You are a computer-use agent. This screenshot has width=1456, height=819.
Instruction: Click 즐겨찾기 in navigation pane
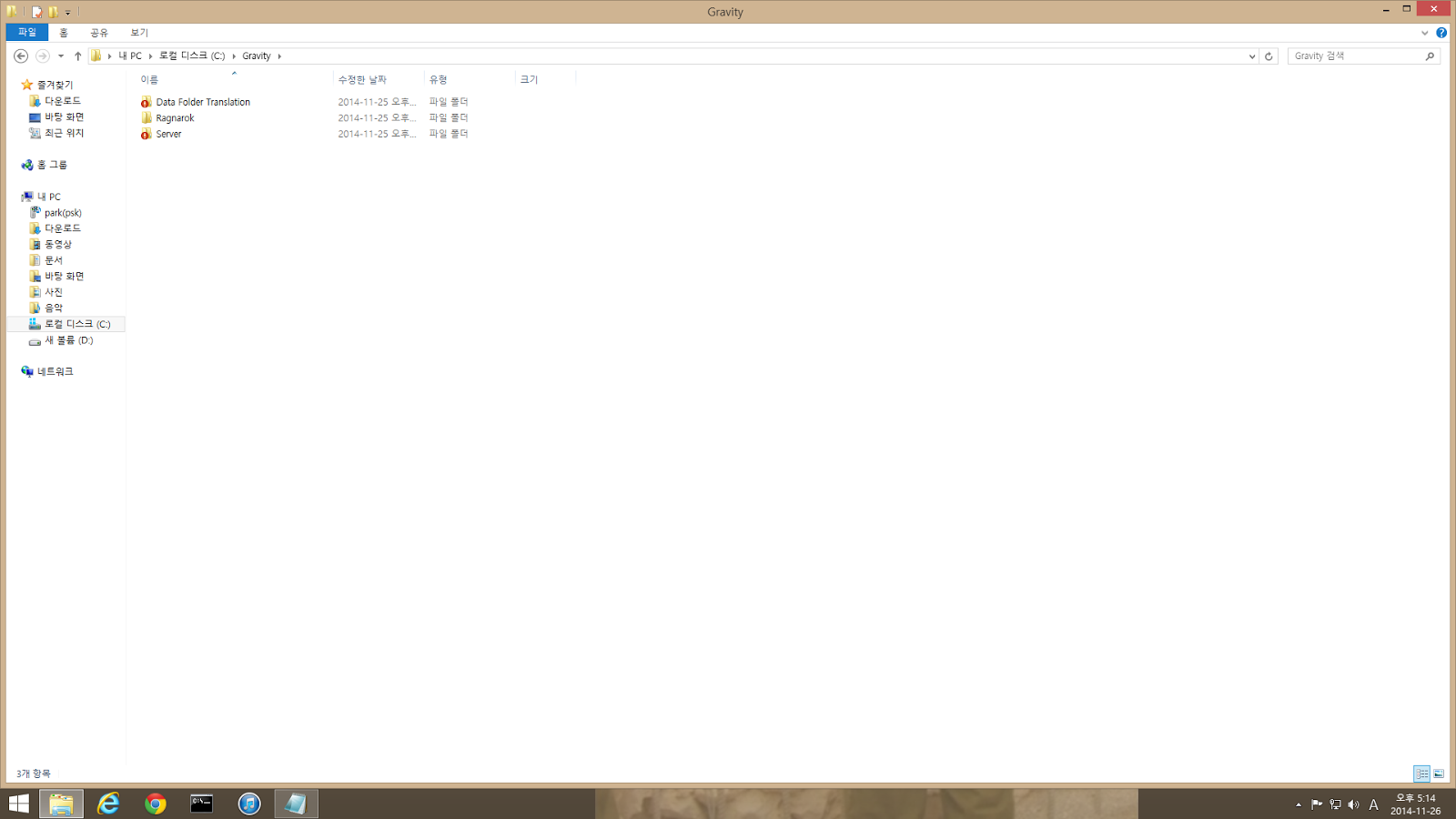55,85
